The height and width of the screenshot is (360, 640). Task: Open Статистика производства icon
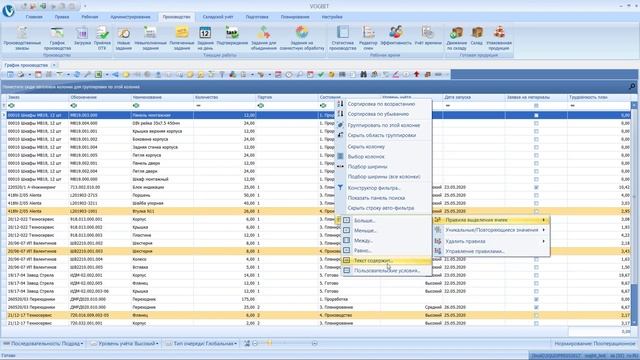click(x=342, y=38)
